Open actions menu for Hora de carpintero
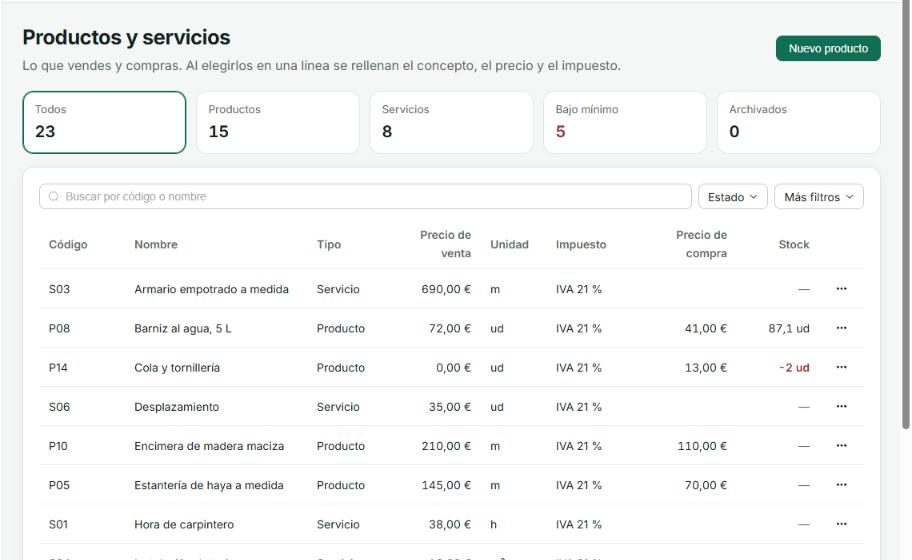 841,524
